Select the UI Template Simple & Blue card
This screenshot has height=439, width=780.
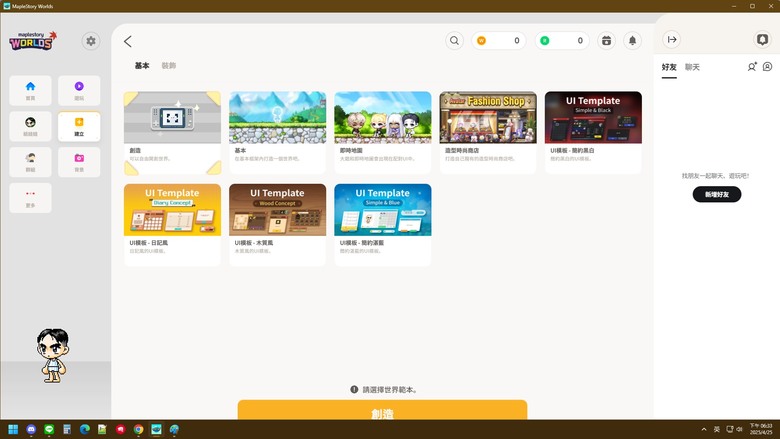tap(383, 225)
